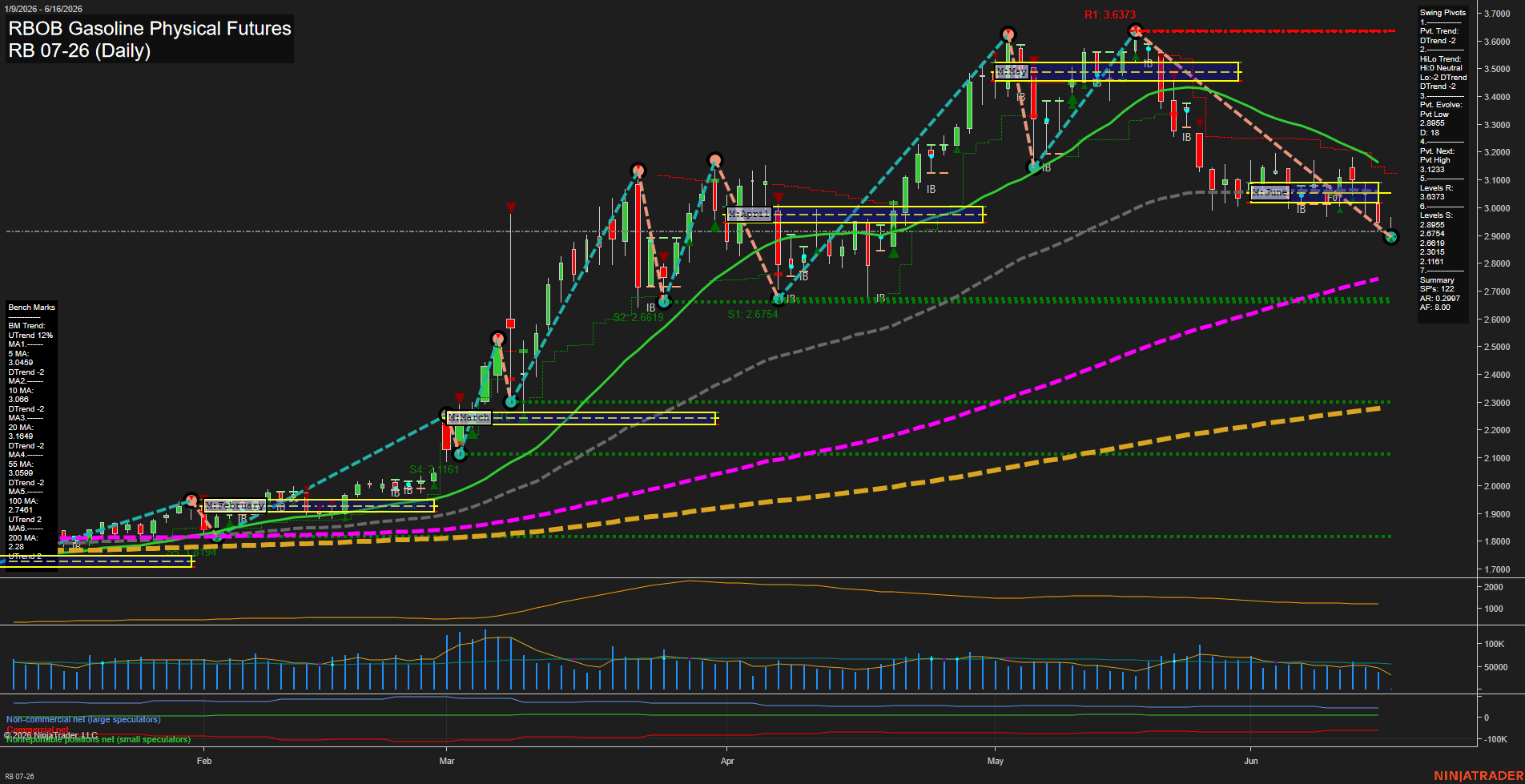Select the M:March monthly range label
Image resolution: width=1525 pixels, height=784 pixels.
(x=469, y=417)
